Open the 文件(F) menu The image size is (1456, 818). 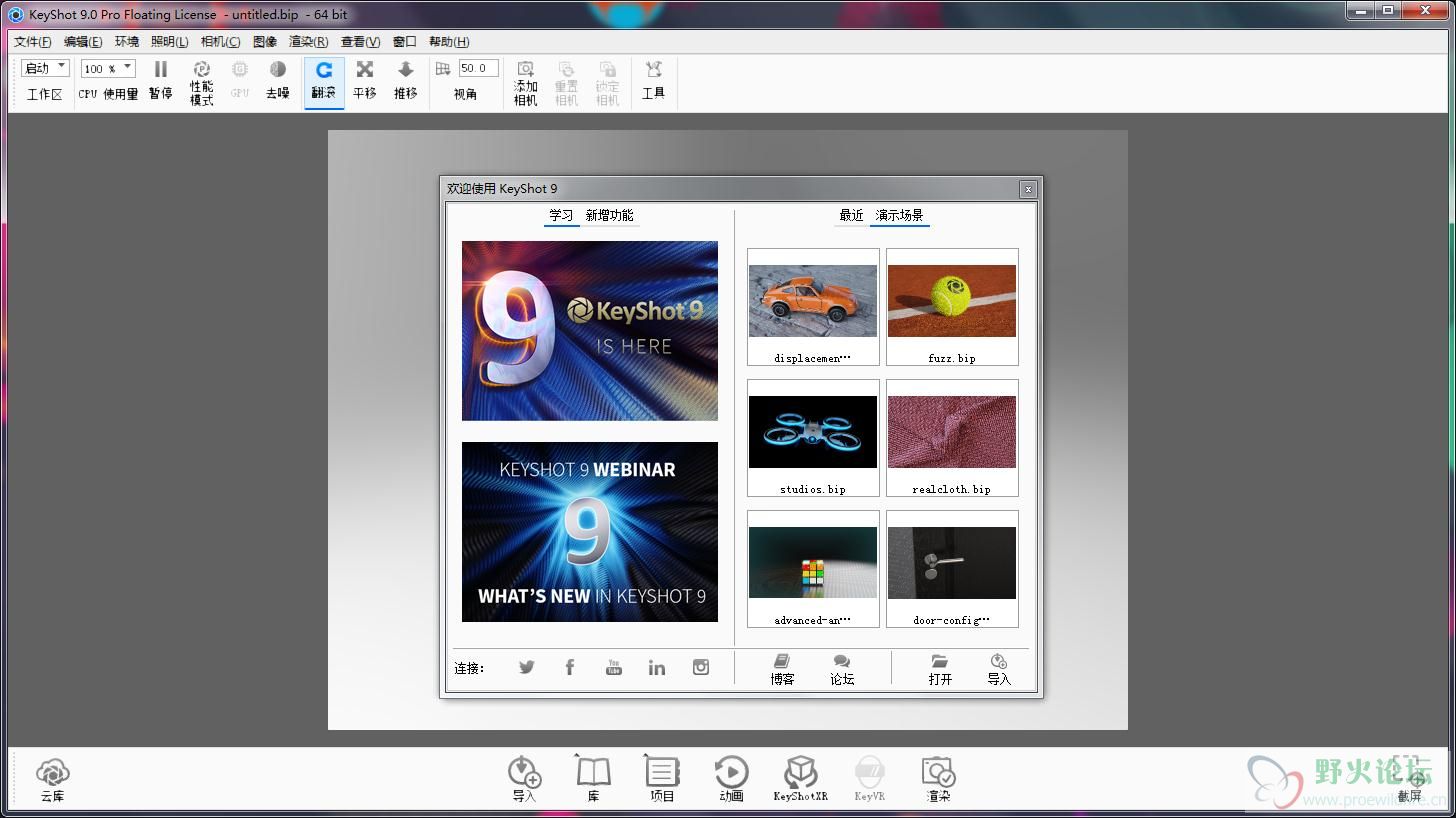click(33, 42)
